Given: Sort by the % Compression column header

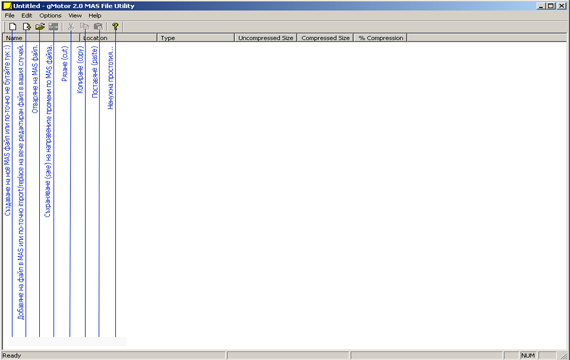Looking at the screenshot, I should [381, 38].
